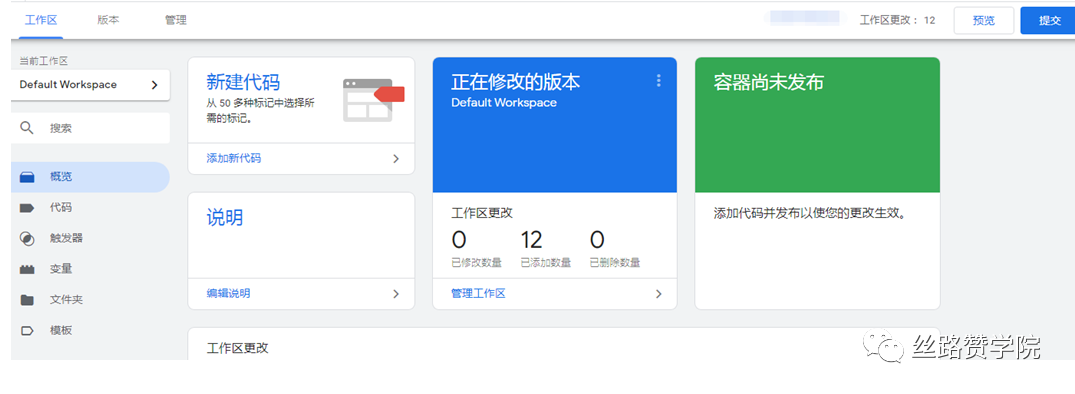Switch to the 版本 tab
This screenshot has height=394, width=1075.
point(108,20)
